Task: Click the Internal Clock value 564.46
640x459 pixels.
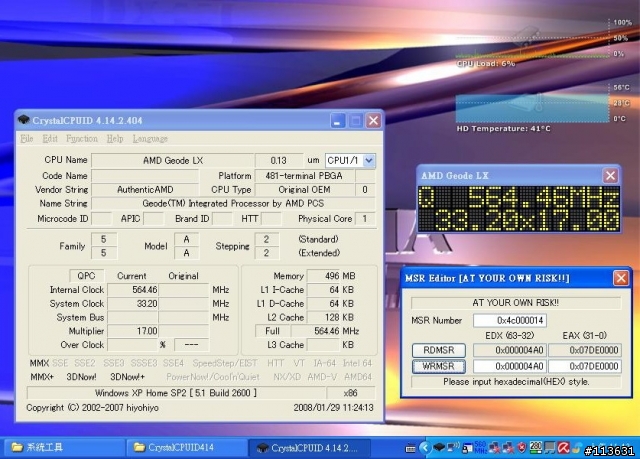Action: [x=133, y=290]
